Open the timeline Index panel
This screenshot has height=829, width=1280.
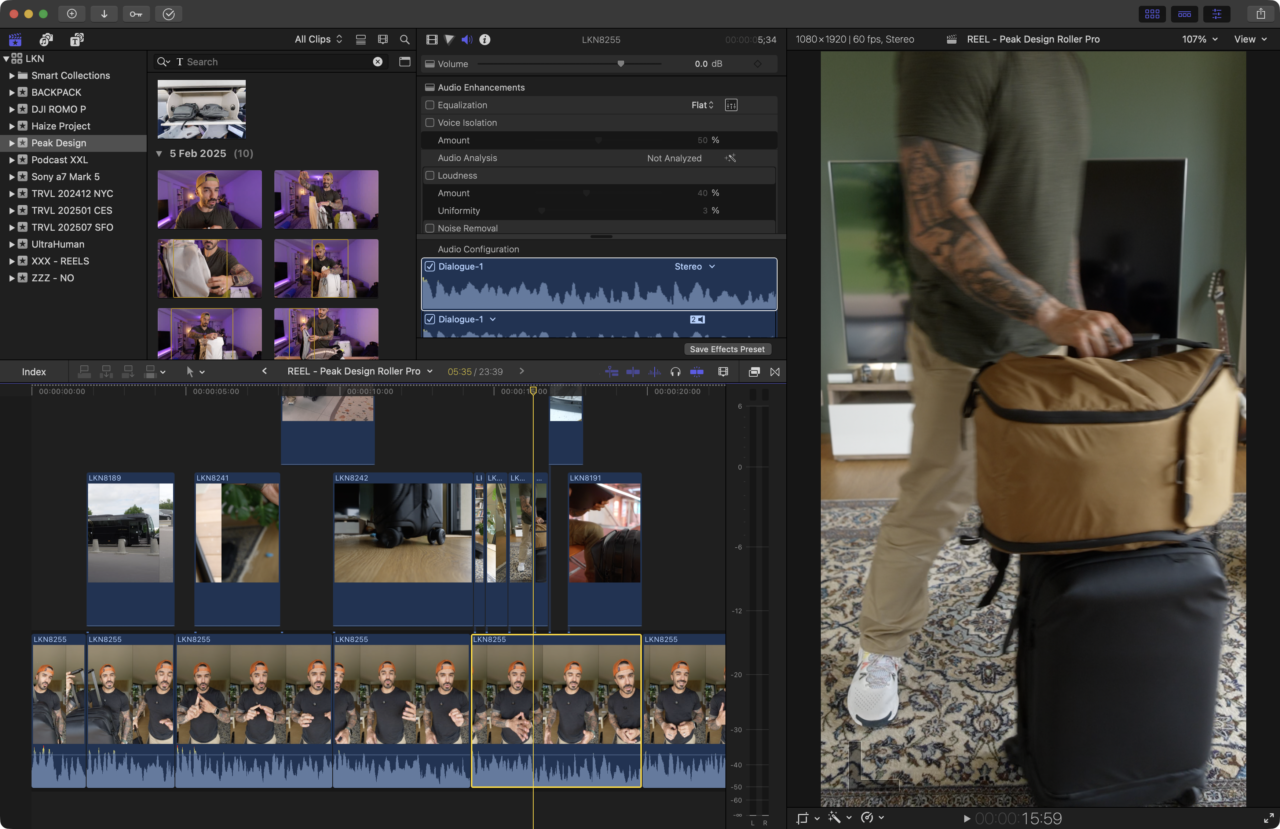click(x=33, y=371)
